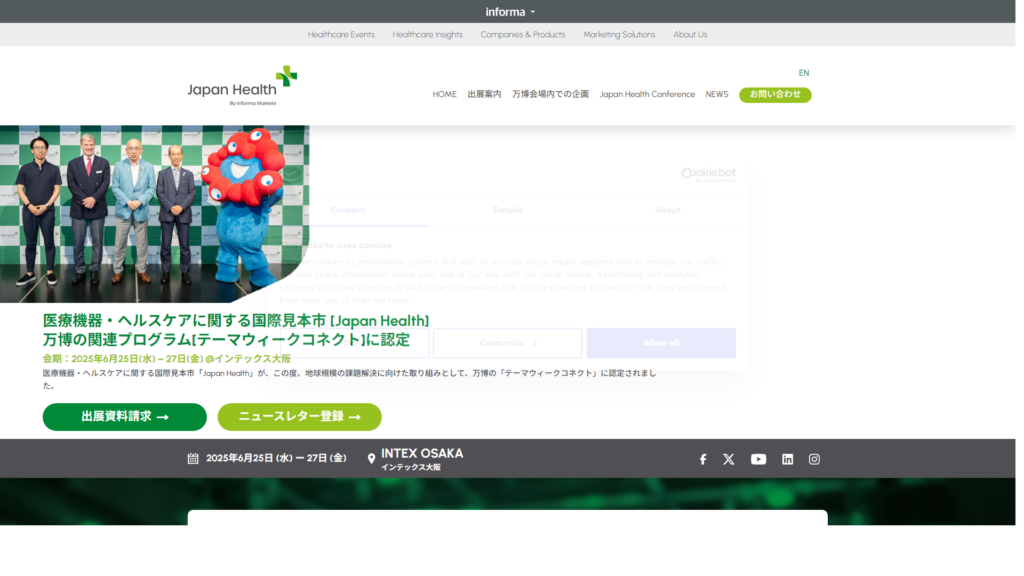Open Marketing Solutions menu
Screen dimensions: 1024x576
[x=619, y=35]
